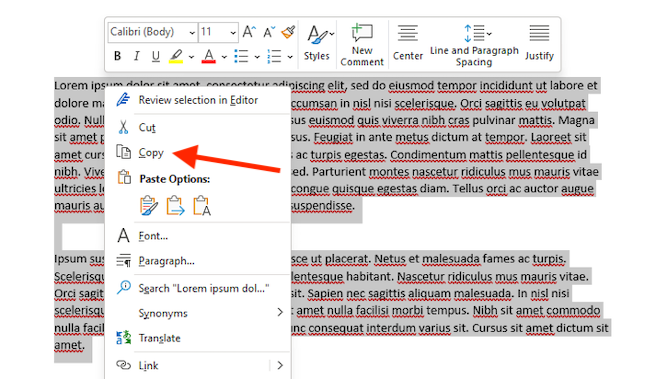Viewport: 650px width, 379px height.
Task: Click the word "consequat" in the document
Action: 335,328
